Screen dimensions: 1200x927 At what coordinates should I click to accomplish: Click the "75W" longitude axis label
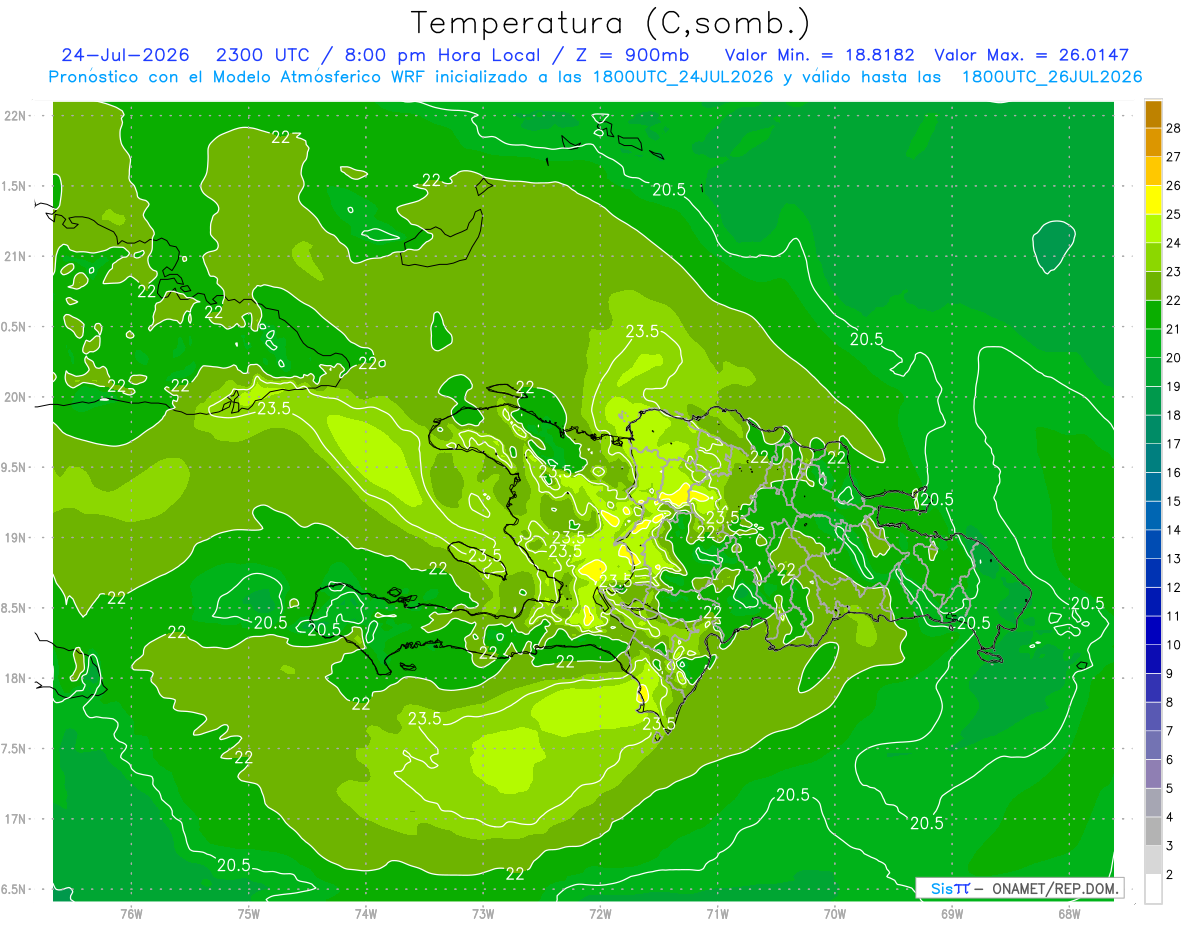pyautogui.click(x=248, y=913)
